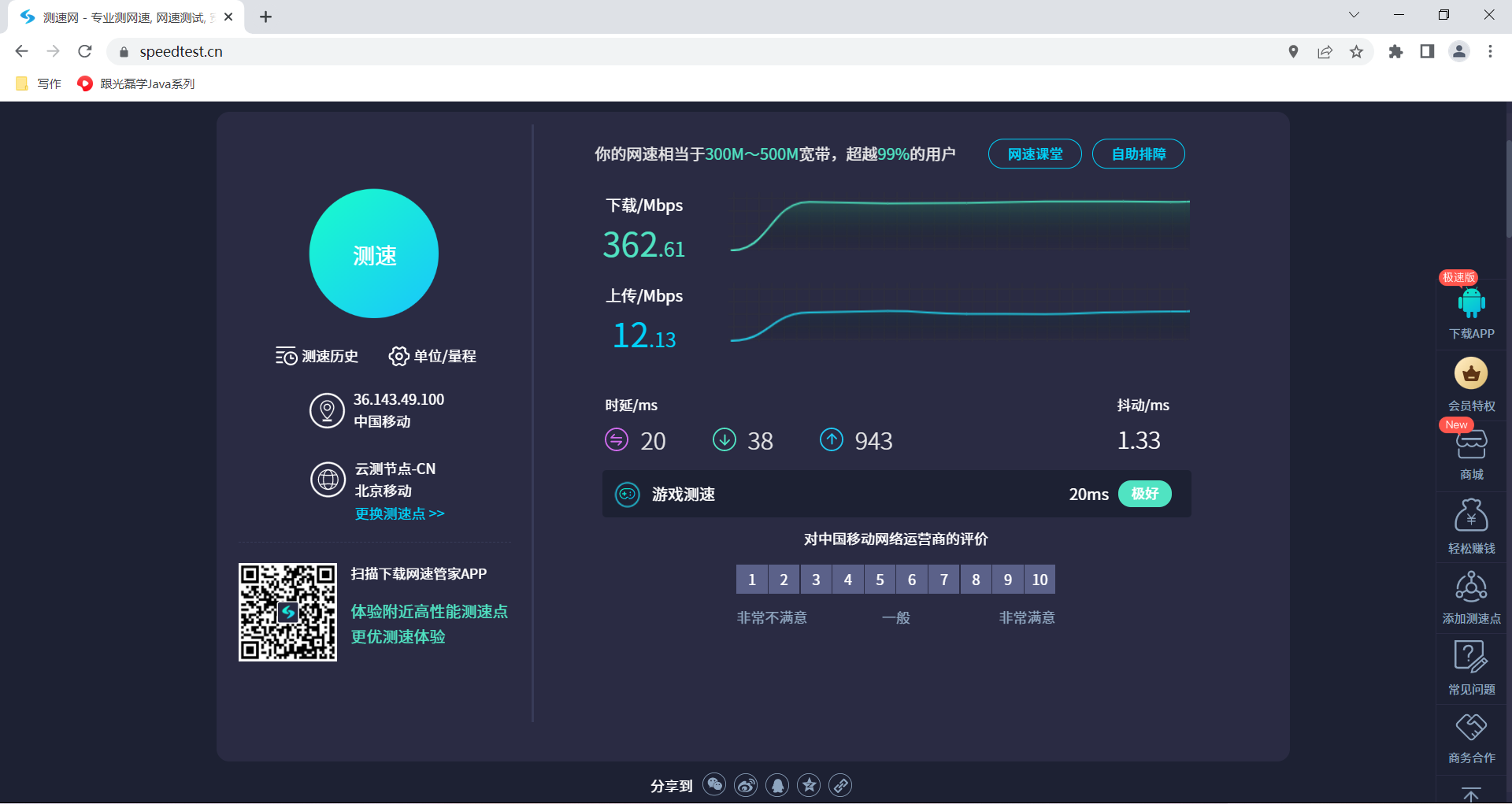Open 单位/量程 unit settings gear
Screen dimensions: 1512x804
click(432, 356)
